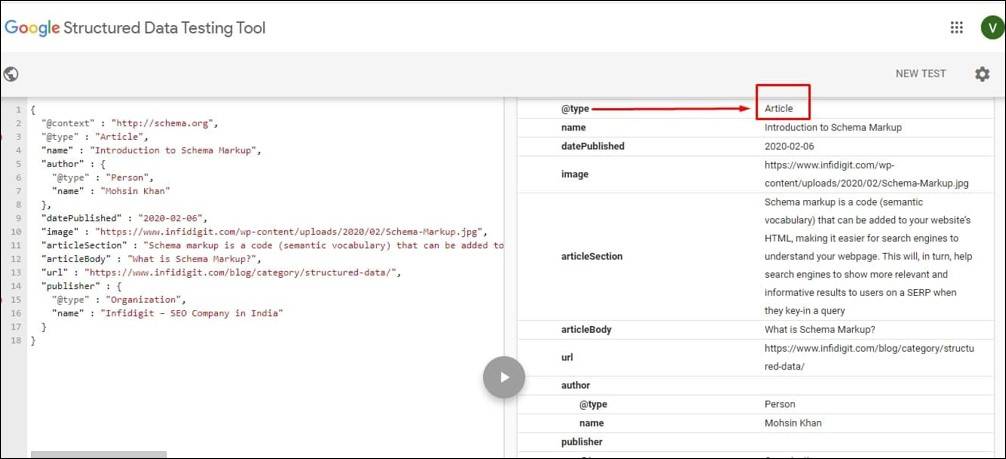This screenshot has height=459, width=1006.
Task: Open the account avatar labeled V
Action: click(991, 28)
